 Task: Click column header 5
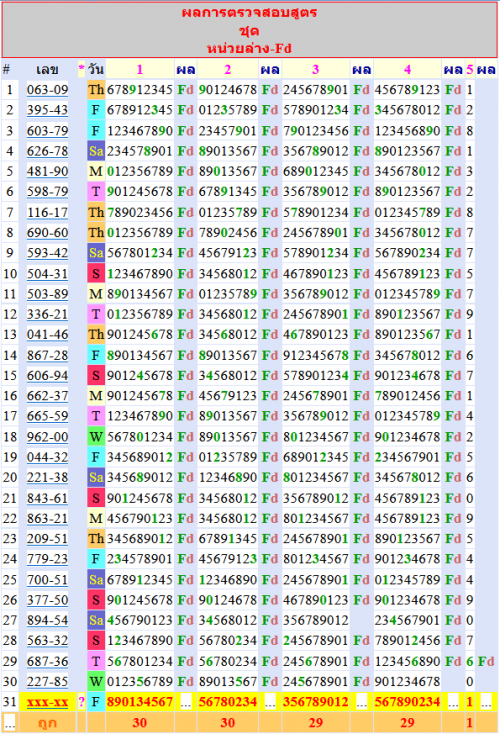[470, 69]
